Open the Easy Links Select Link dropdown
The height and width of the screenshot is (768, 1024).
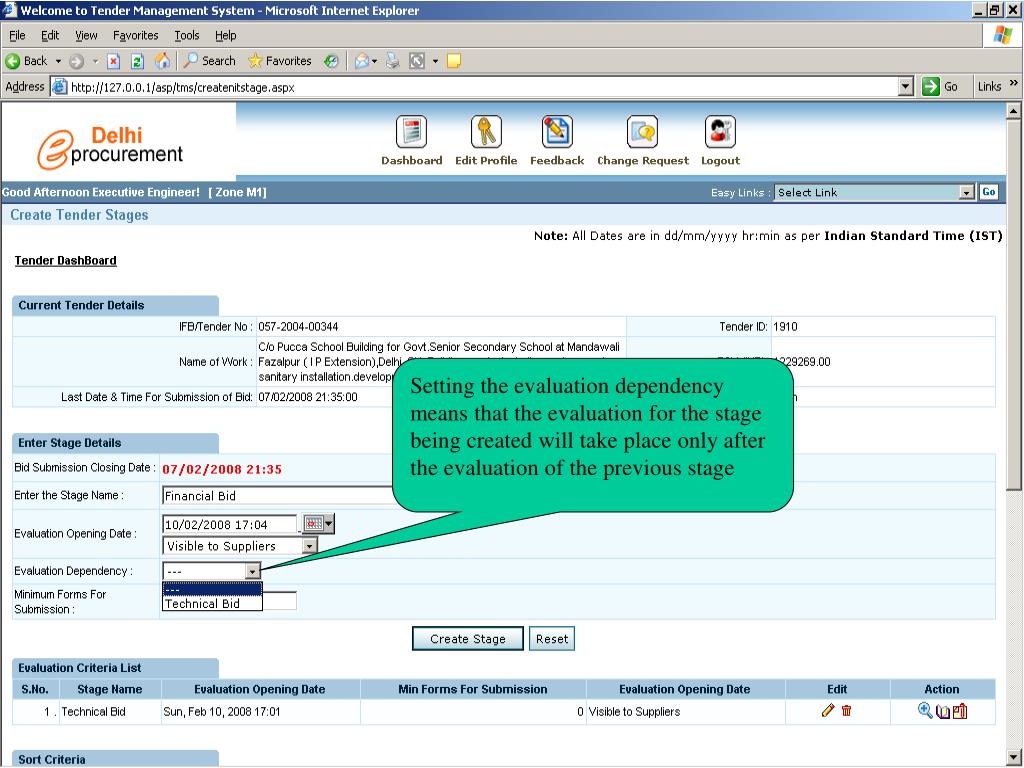pos(967,192)
